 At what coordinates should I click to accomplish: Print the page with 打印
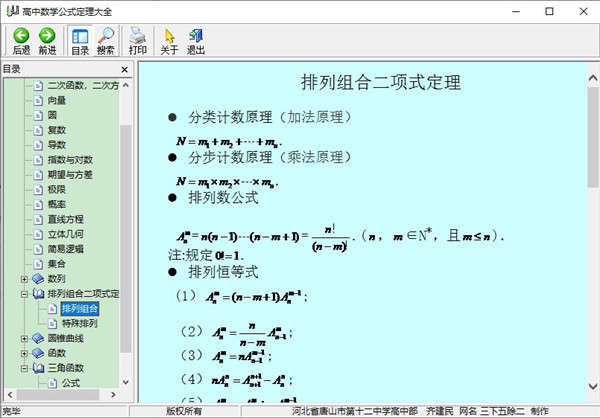tap(138, 41)
